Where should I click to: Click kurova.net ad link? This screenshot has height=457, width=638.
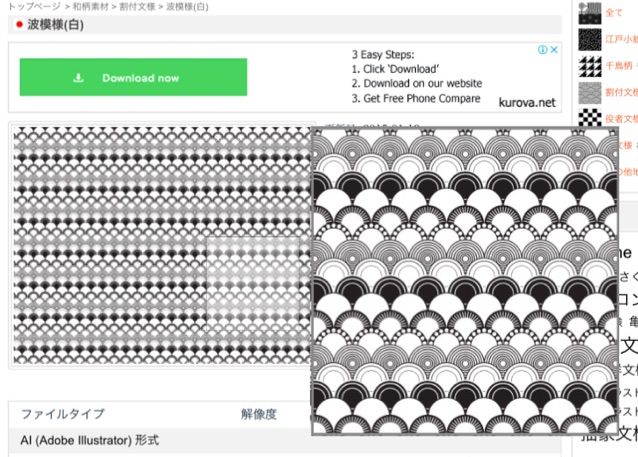point(527,103)
